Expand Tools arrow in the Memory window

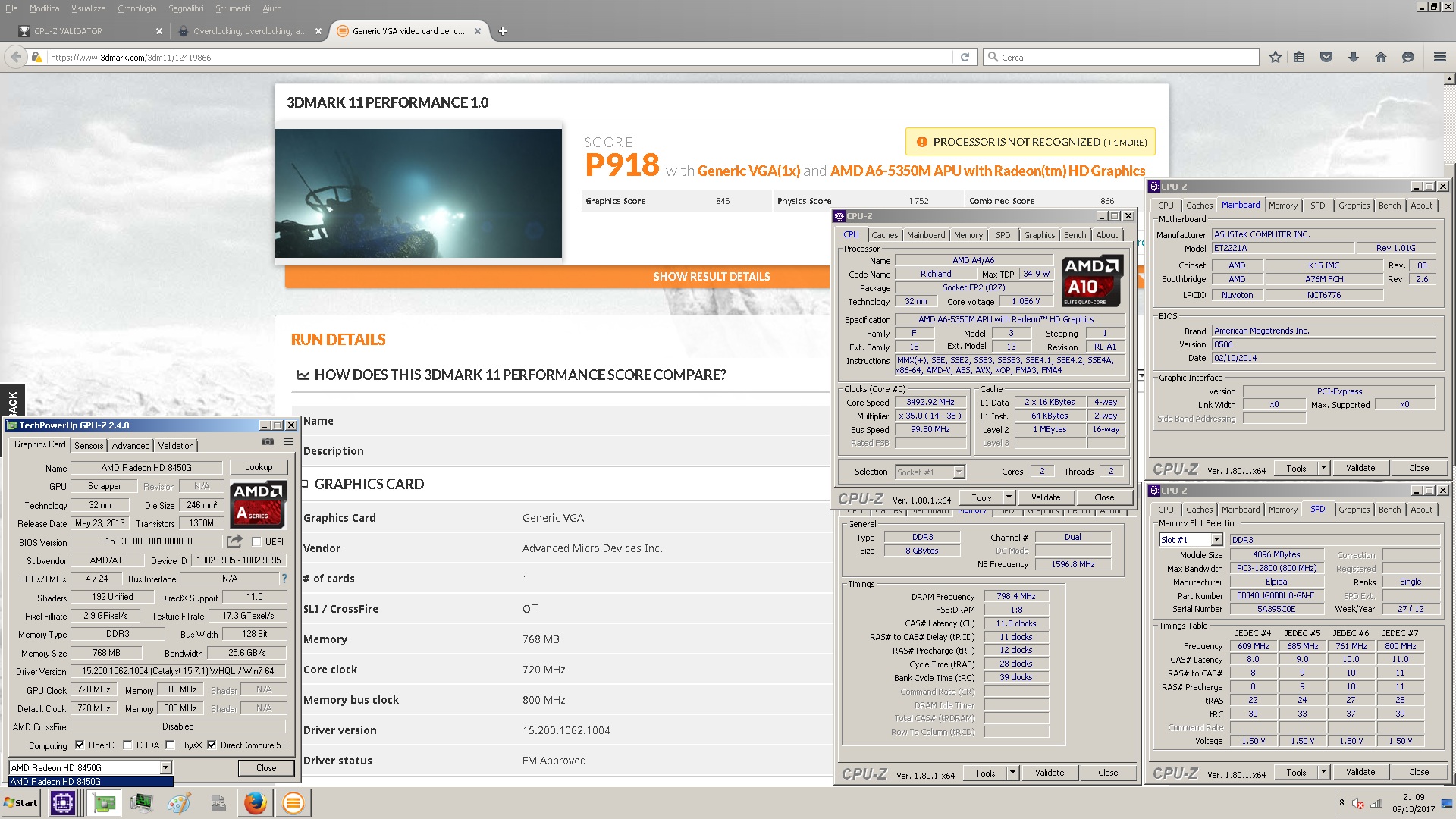1012,773
